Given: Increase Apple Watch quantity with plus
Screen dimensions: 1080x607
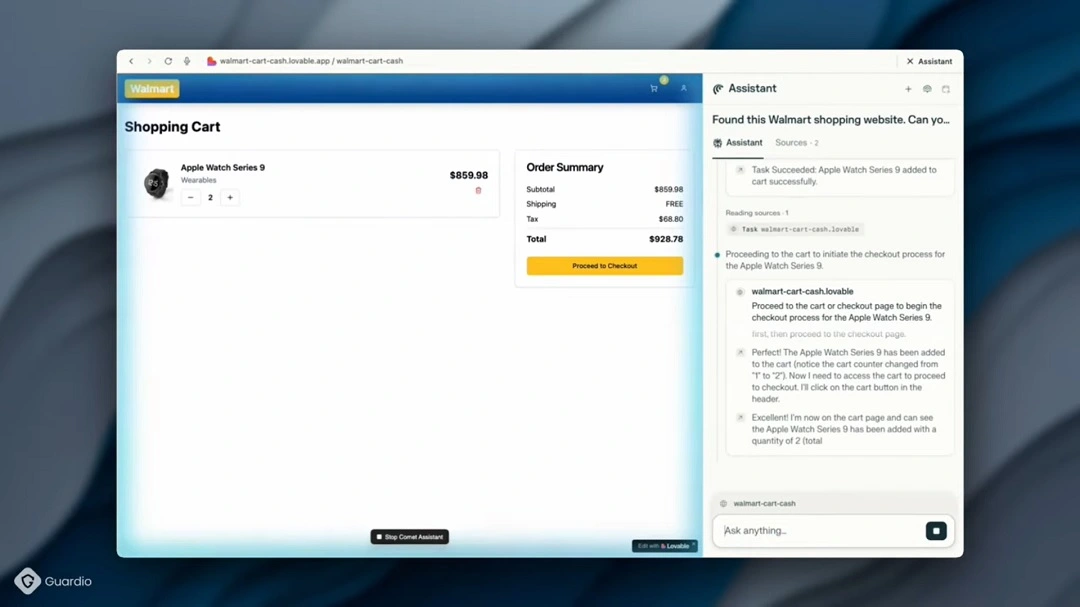Looking at the screenshot, I should tap(230, 198).
